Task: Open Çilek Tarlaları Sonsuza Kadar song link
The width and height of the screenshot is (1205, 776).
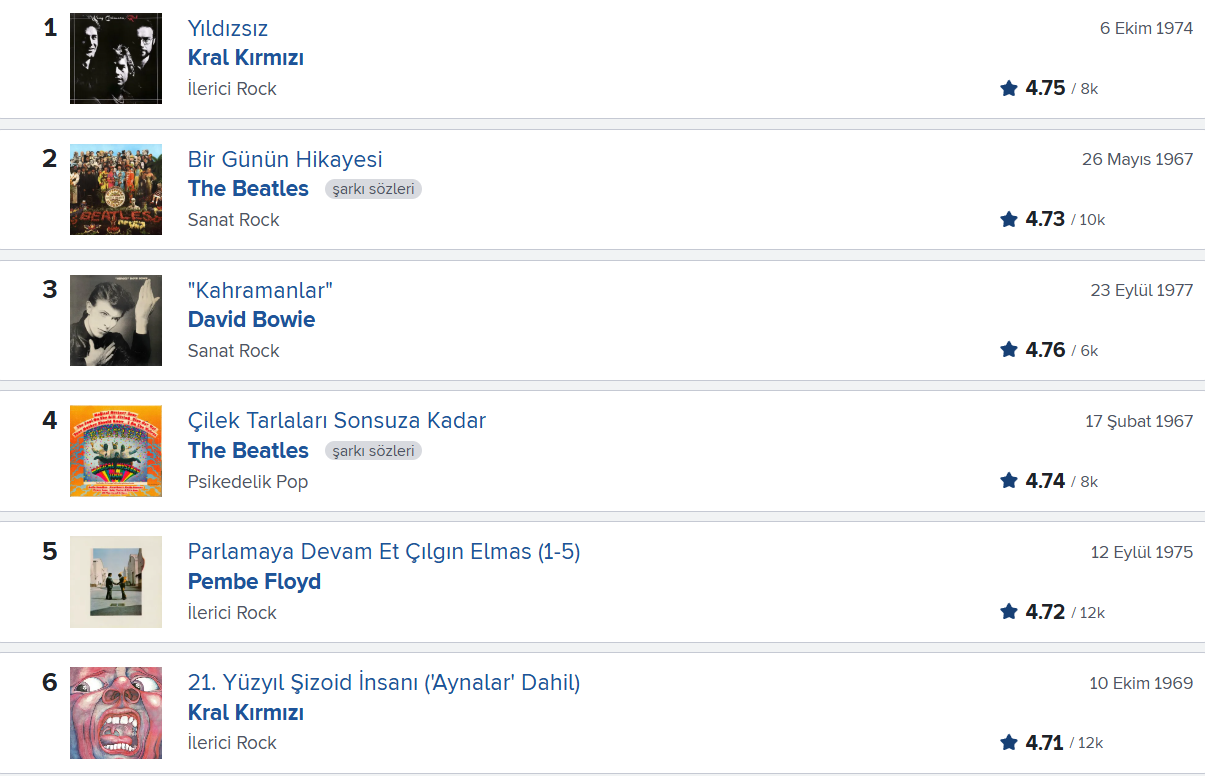Action: [337, 421]
